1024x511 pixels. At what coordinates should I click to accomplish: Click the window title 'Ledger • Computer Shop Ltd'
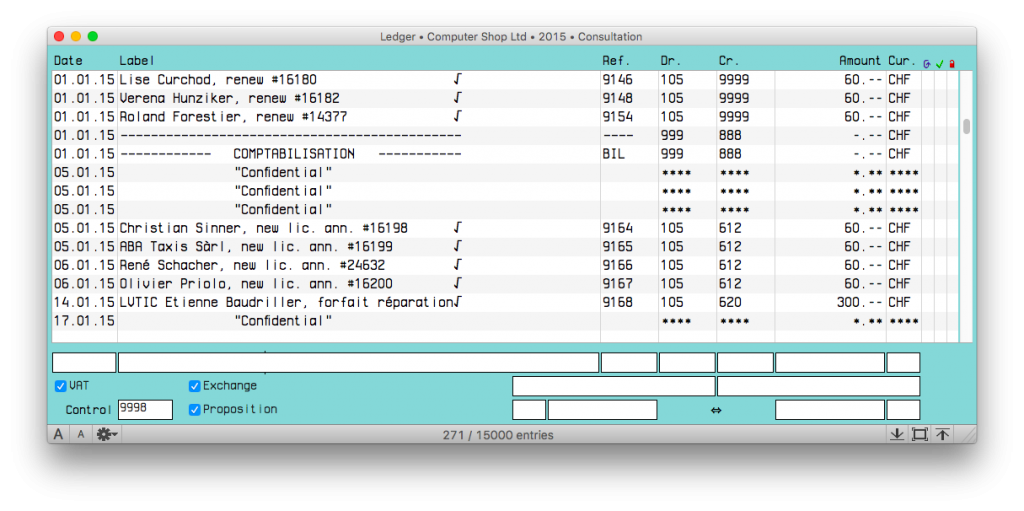tap(453, 37)
